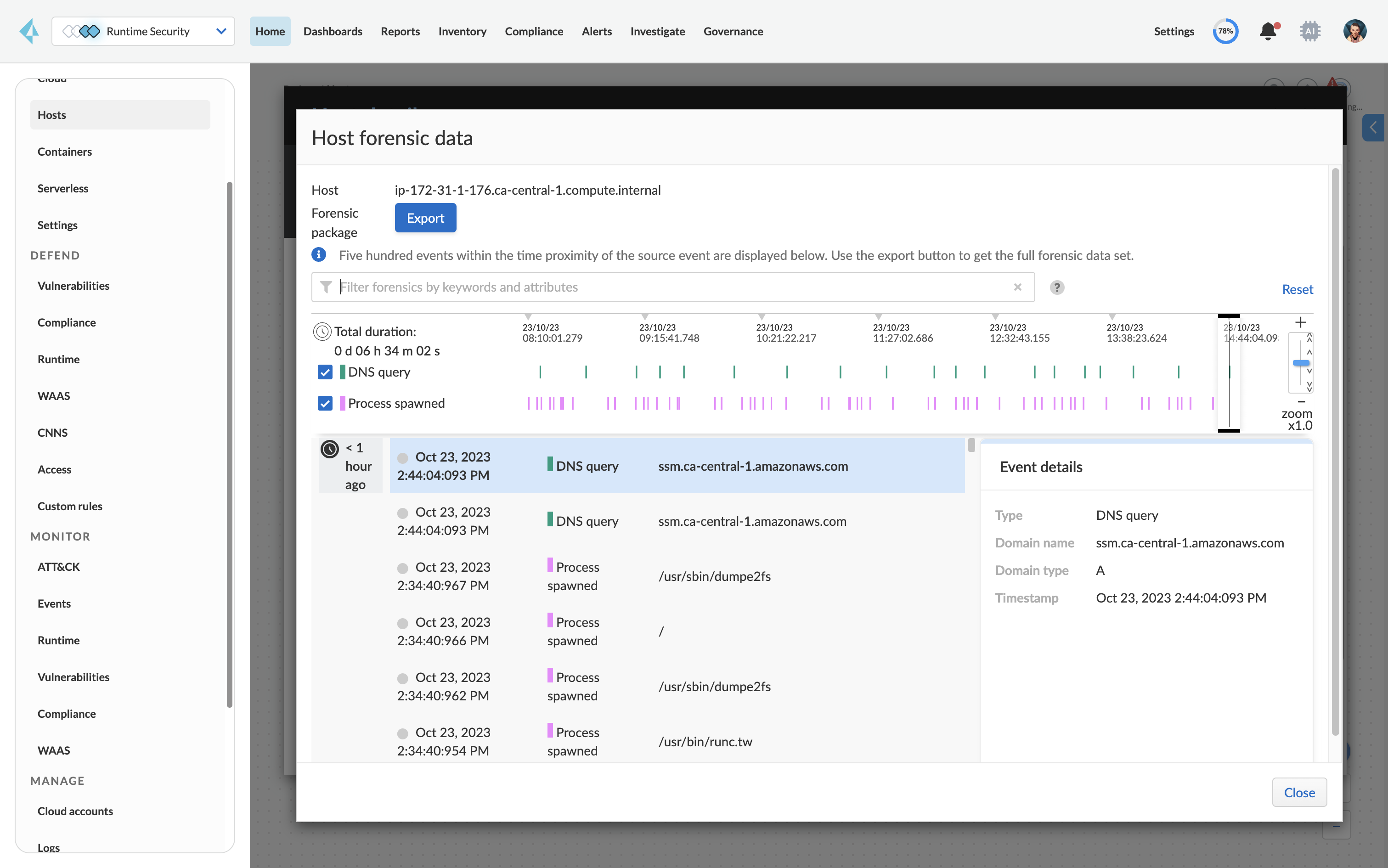Expand the collapsed right side panel chevron
This screenshot has width=1388, height=868.
pyautogui.click(x=1373, y=128)
